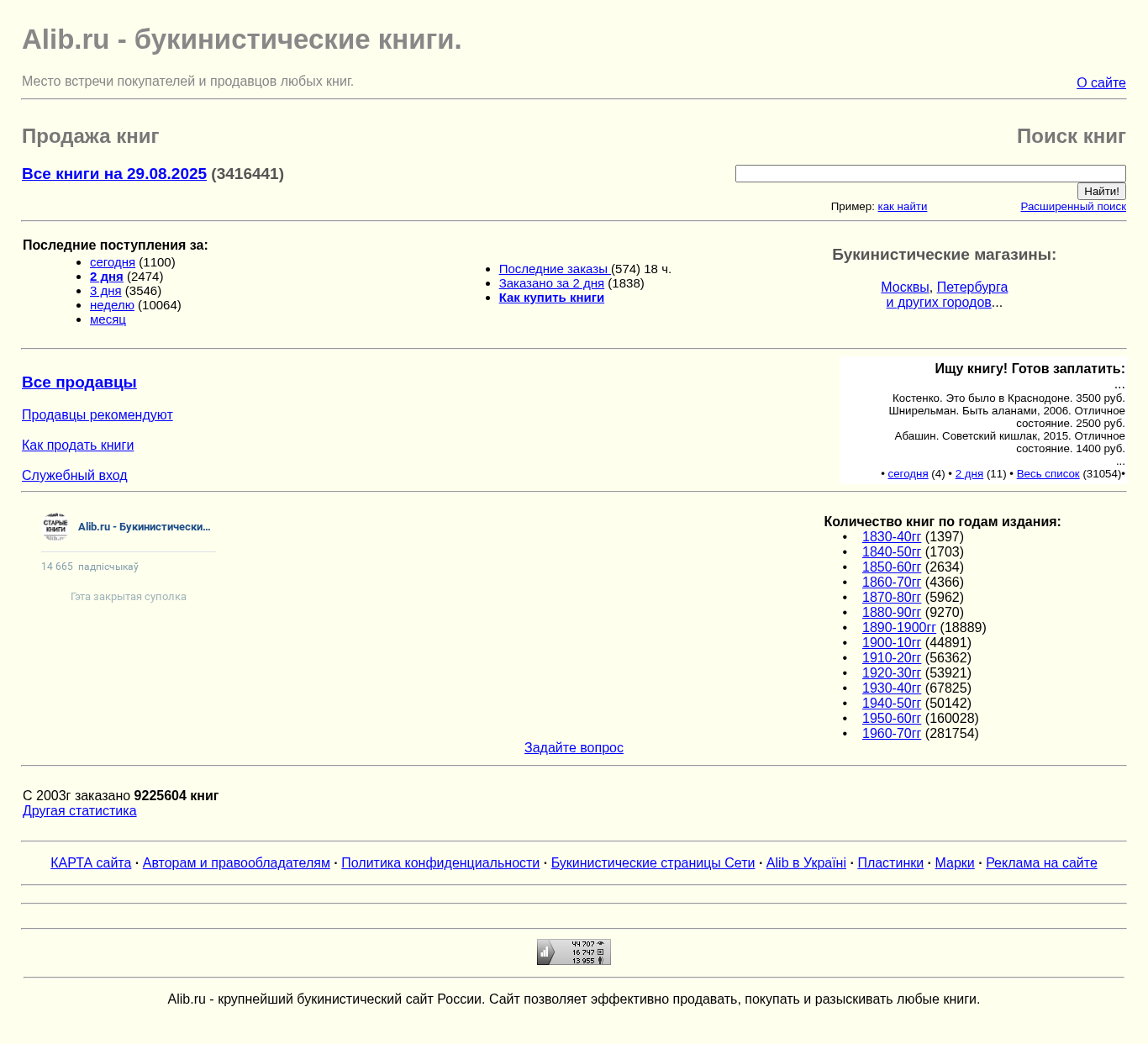Browse books from 1900-10гг
Image resolution: width=1148 pixels, height=1044 pixels.
892,643
